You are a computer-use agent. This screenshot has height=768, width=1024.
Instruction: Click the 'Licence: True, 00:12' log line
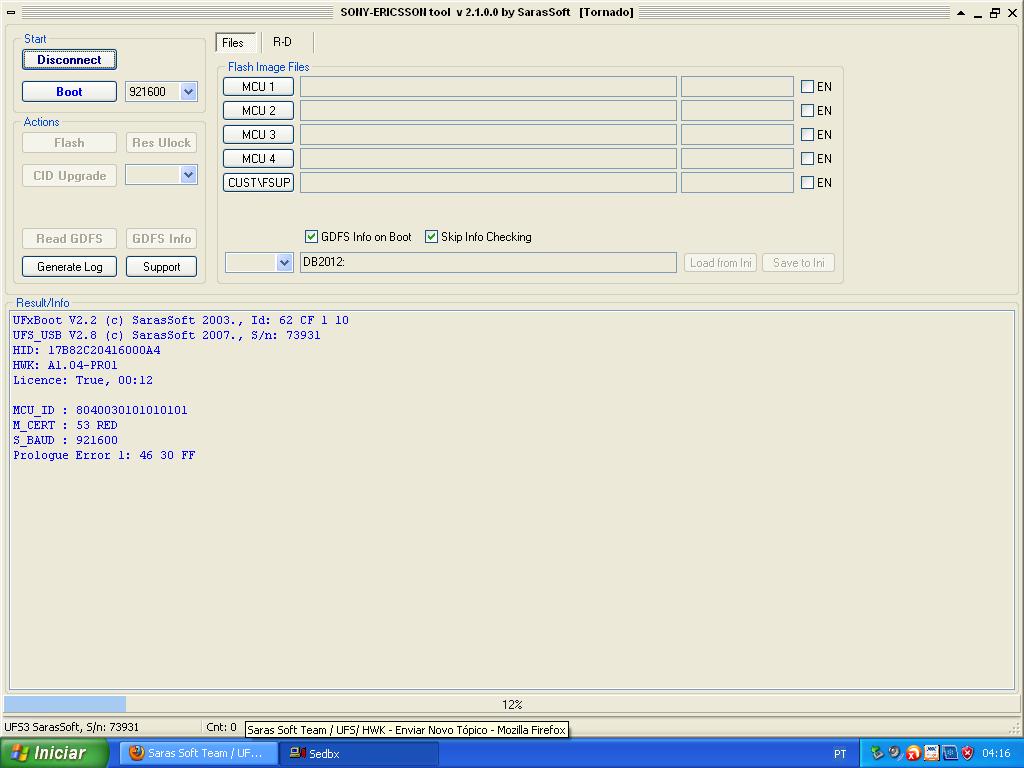[83, 380]
